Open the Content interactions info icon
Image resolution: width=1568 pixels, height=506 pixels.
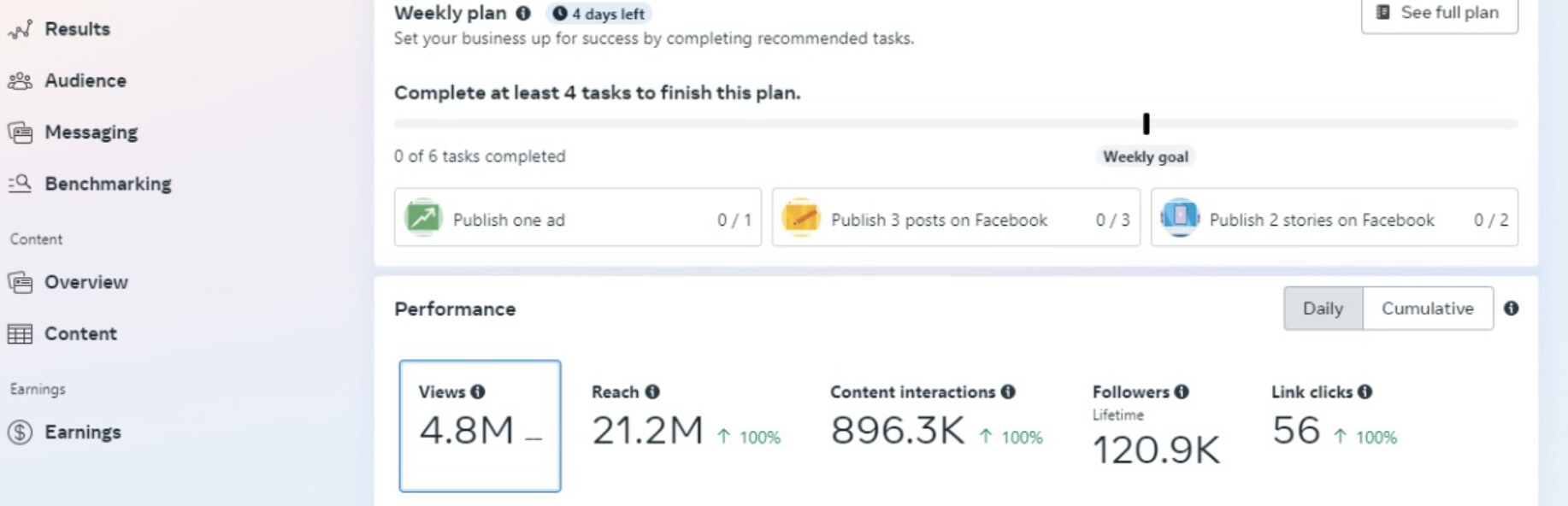point(1008,391)
